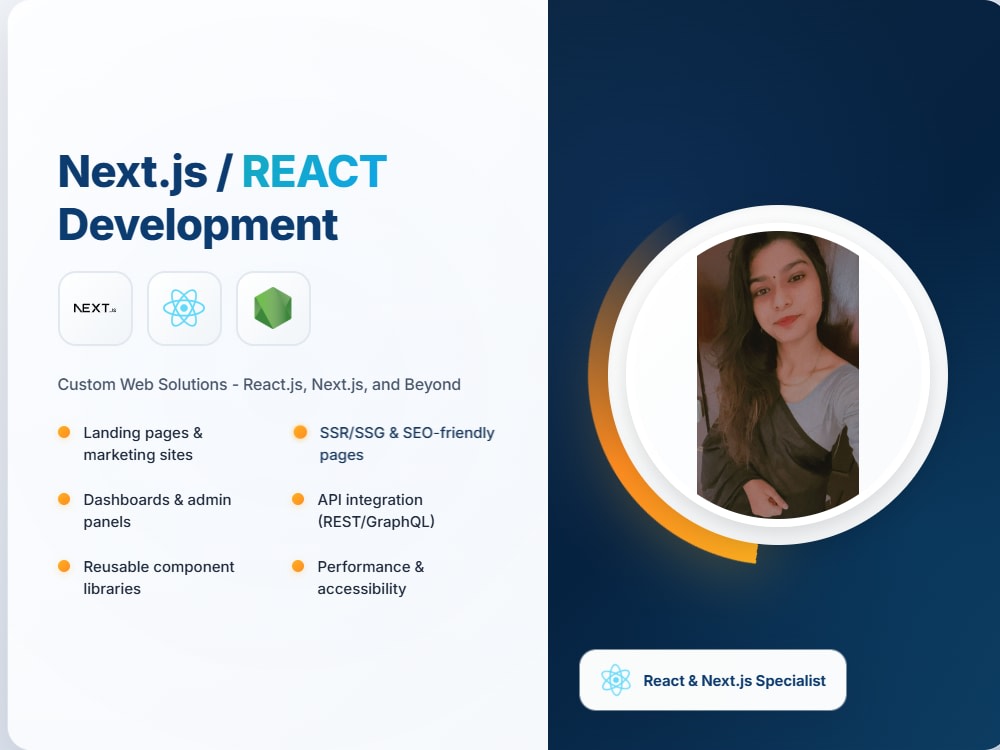Click orange bullet beside 'SSR/SSG'
Screen dimensions: 1000x750
tap(300, 432)
